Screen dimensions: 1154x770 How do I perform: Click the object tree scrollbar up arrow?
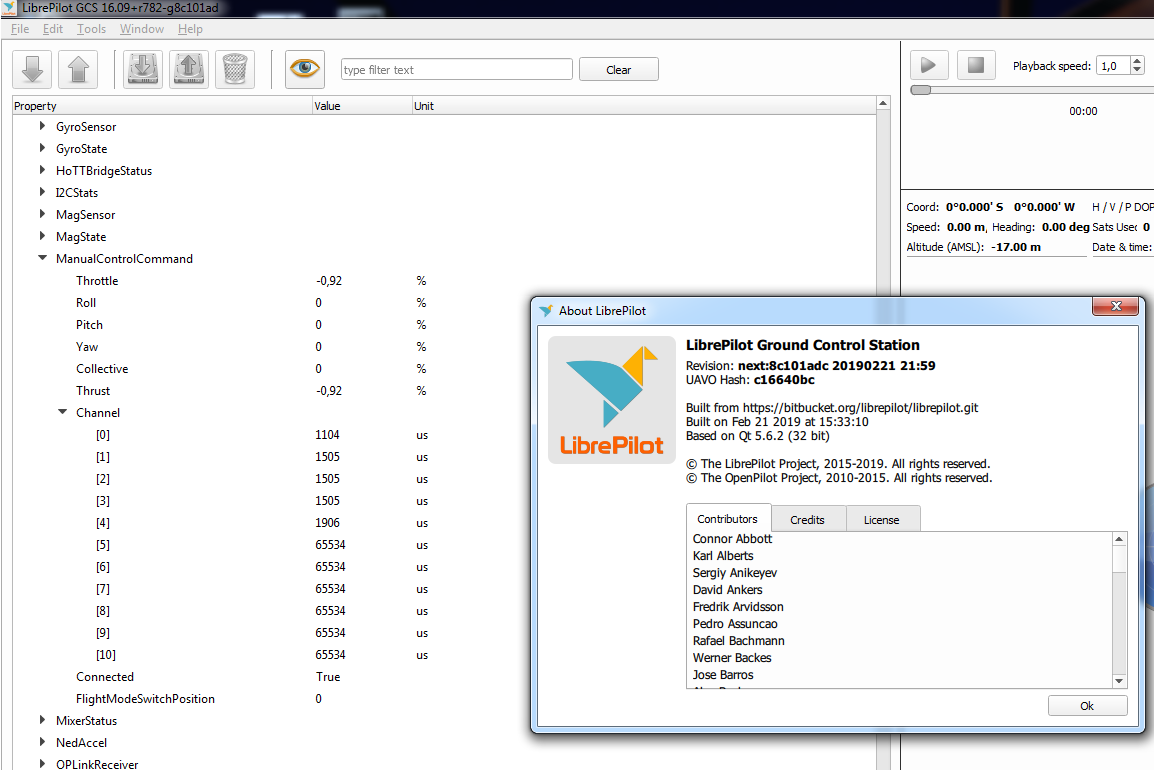point(883,104)
